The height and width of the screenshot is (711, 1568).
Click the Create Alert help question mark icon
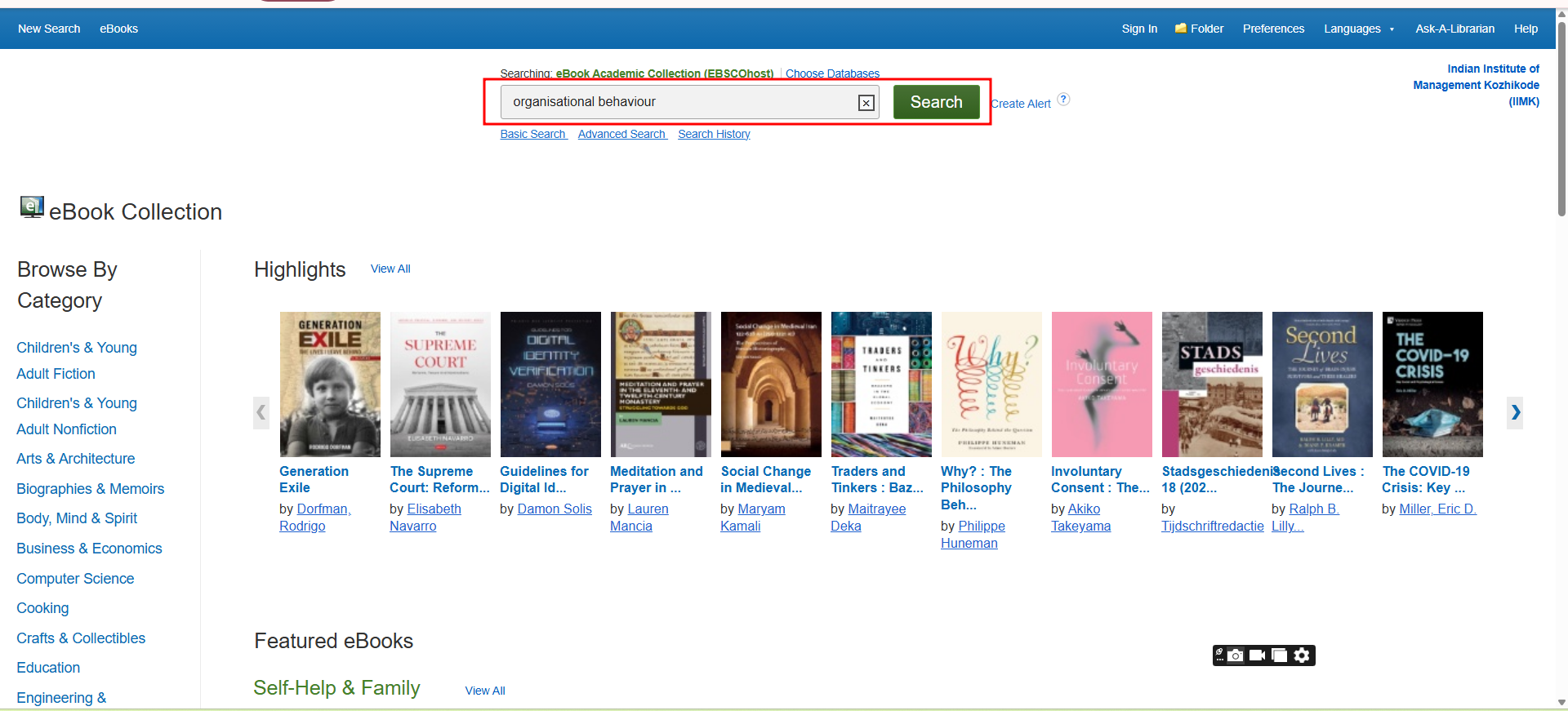click(x=1063, y=100)
